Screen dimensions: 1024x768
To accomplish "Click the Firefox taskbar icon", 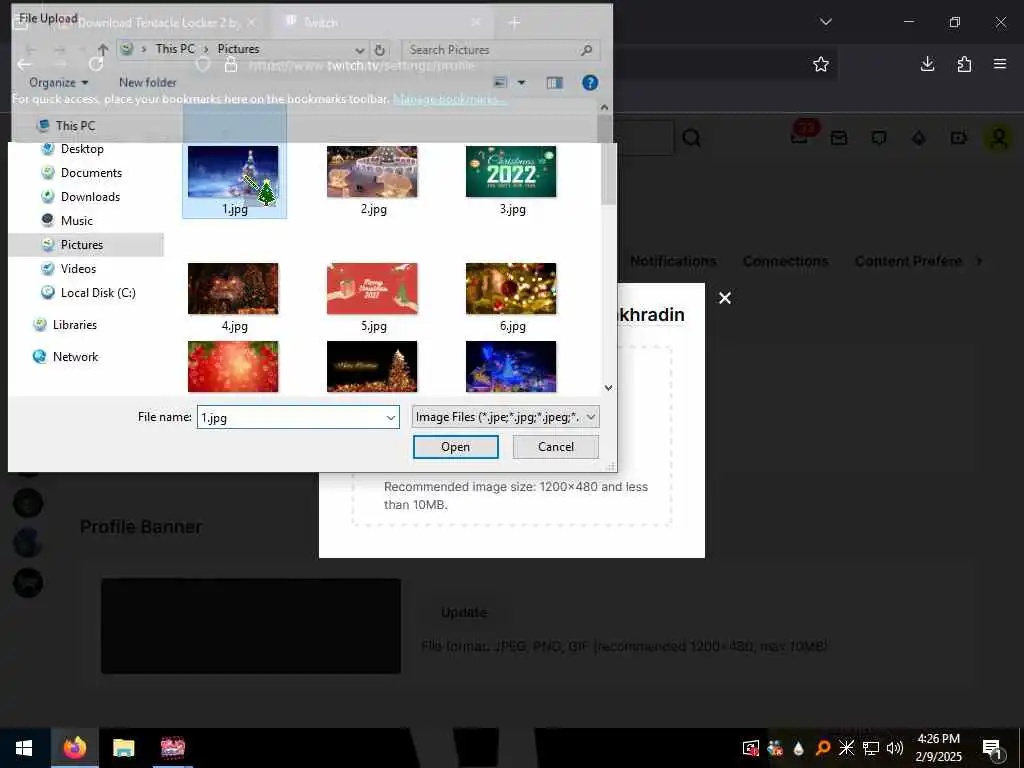I will click(x=75, y=748).
